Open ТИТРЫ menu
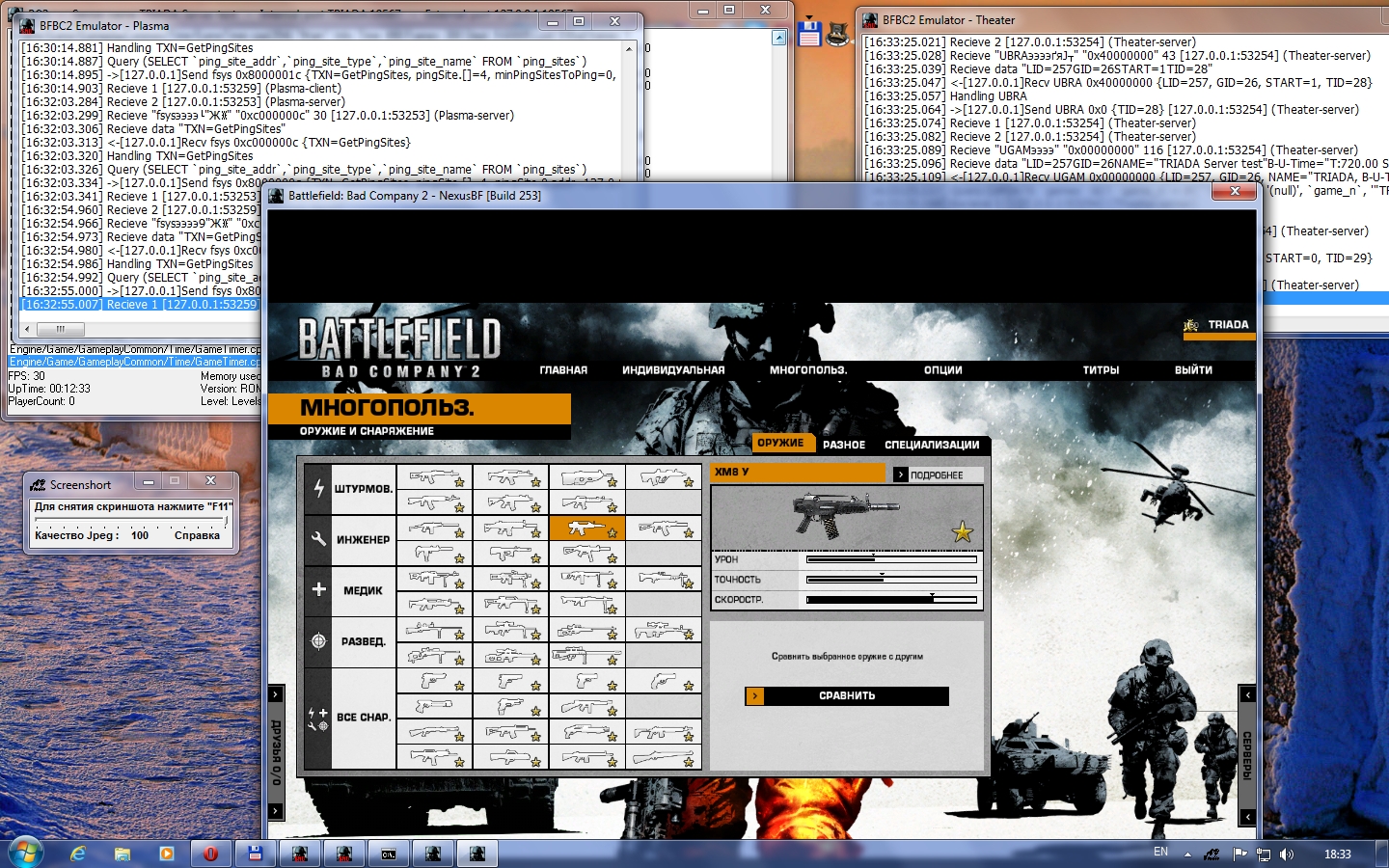Screen dimensions: 1389x868 pos(1101,370)
